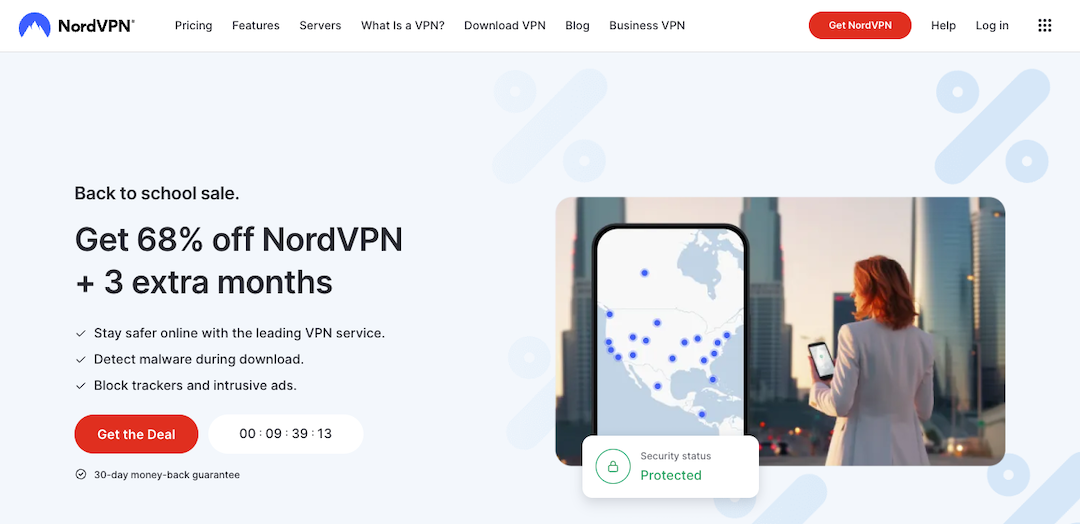Open the Features menu item
The image size is (1080, 524).
point(256,25)
